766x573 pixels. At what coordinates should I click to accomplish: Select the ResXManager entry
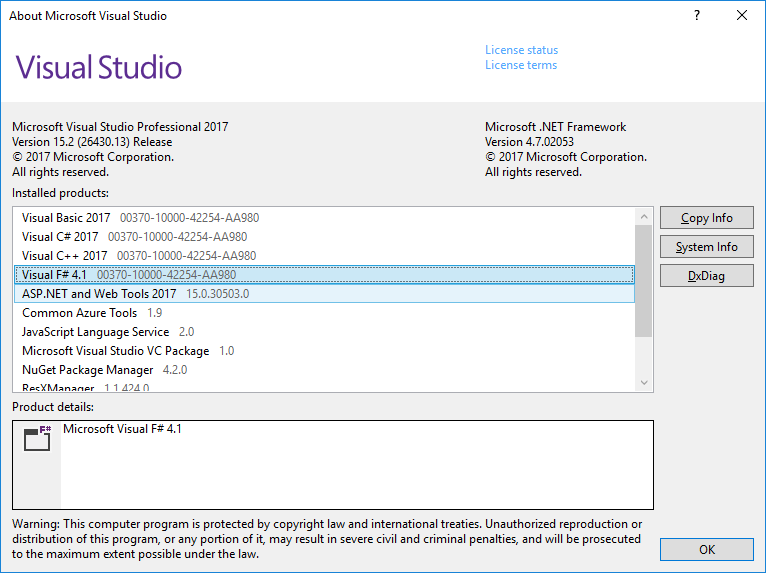tap(324, 387)
